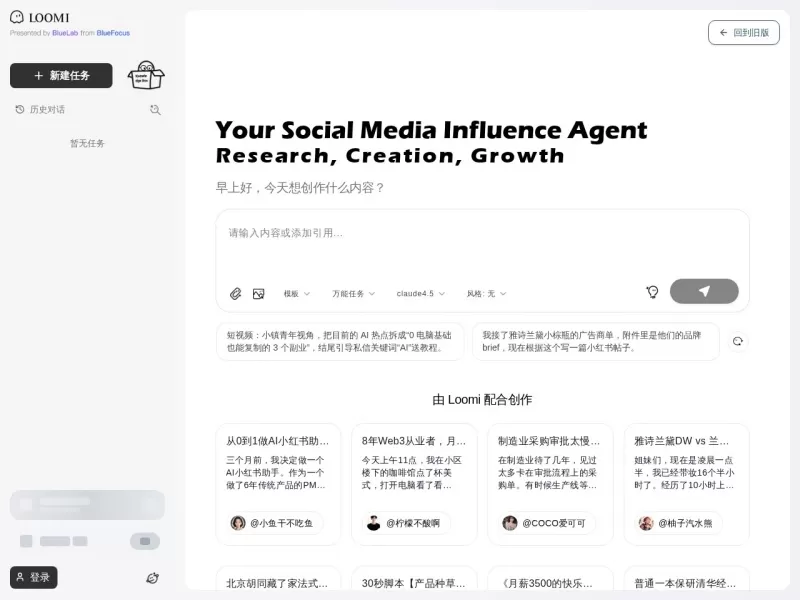Click the paperclip attachment icon
800x600 pixels.
click(236, 293)
